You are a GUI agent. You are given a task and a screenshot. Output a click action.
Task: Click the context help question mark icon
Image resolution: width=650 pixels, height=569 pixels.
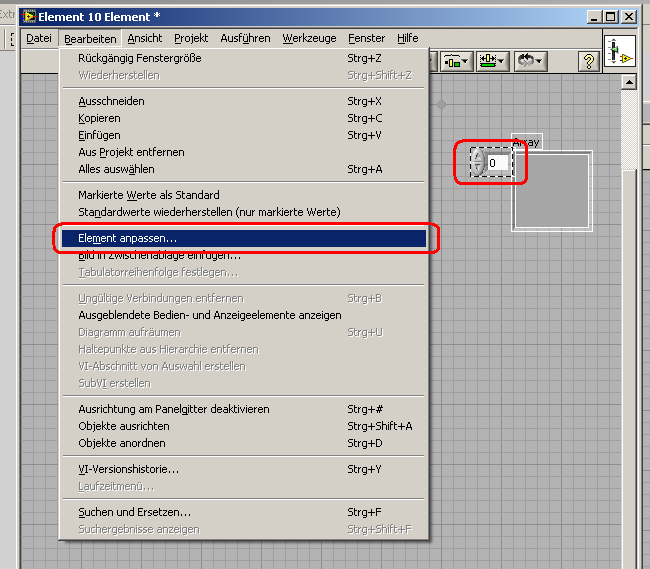[x=589, y=62]
